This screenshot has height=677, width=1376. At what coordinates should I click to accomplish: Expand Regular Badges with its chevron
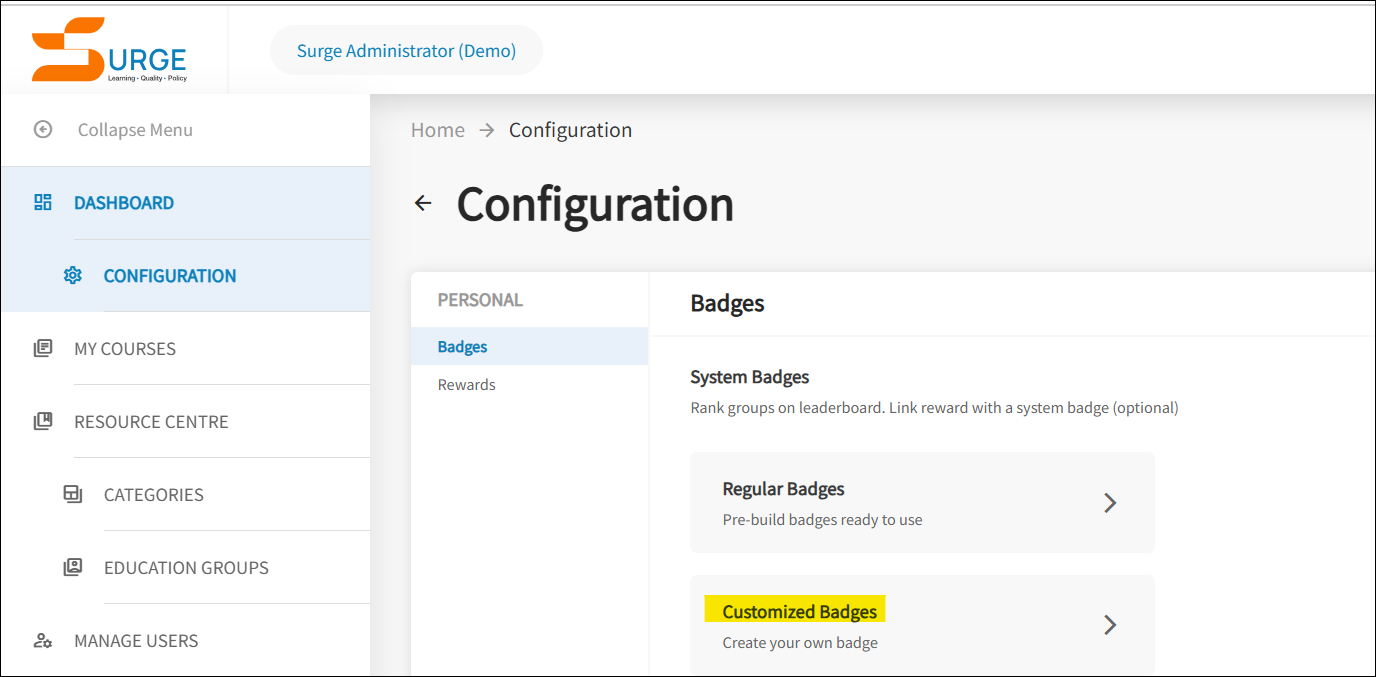1110,502
